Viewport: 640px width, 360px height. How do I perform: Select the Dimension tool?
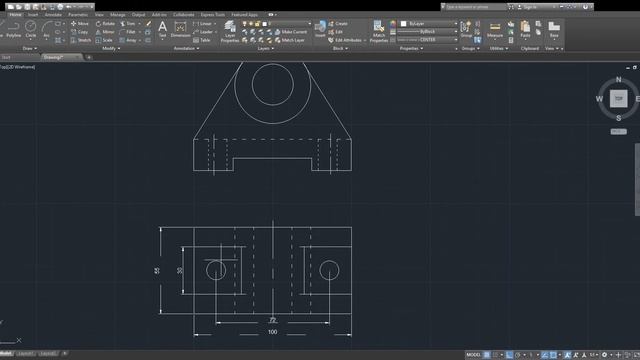coord(180,29)
